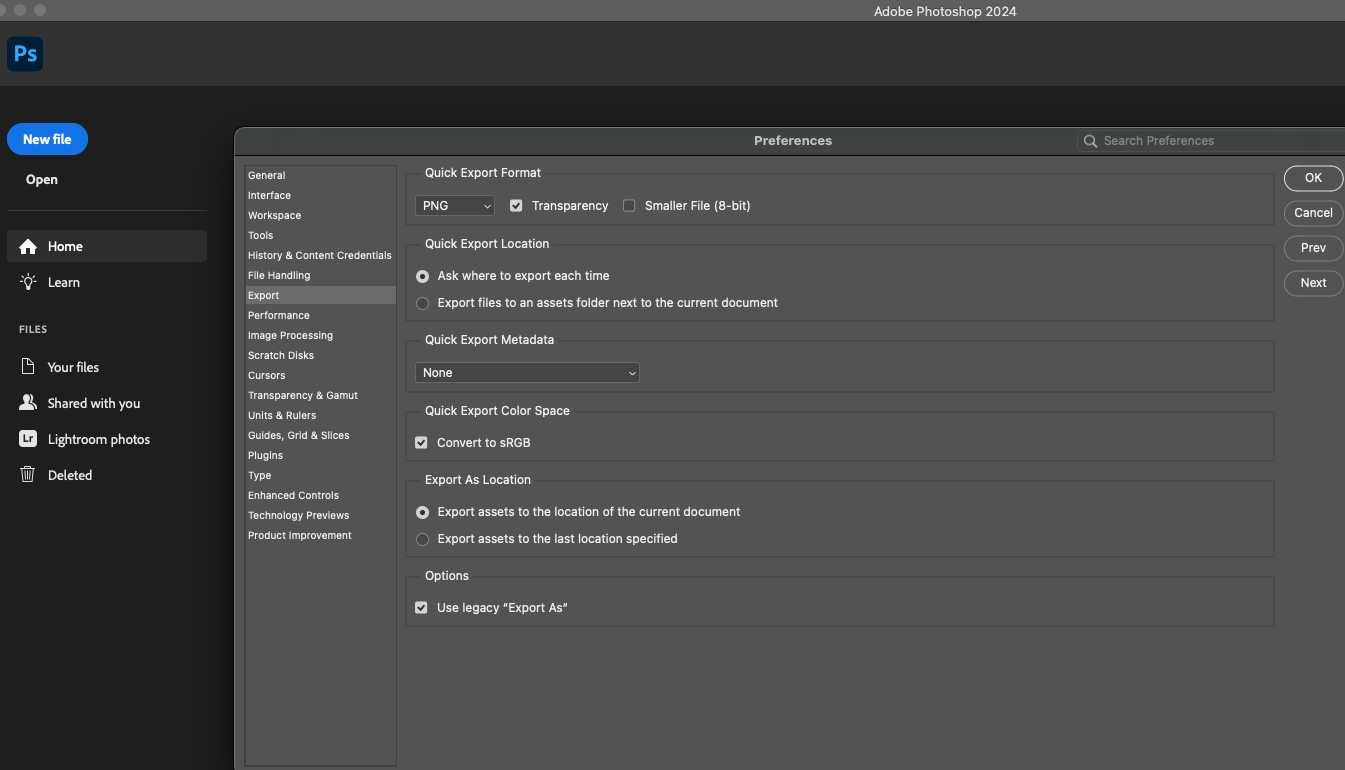Open the Quick Export Metadata dropdown
1345x770 pixels.
tap(527, 371)
